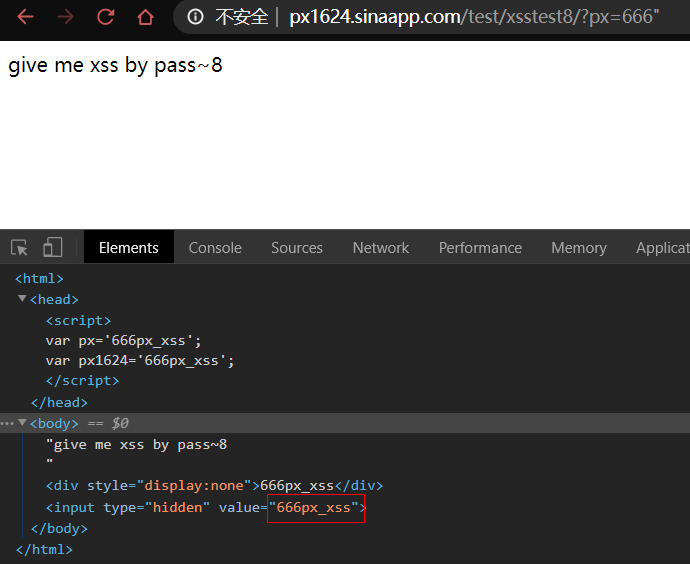Image resolution: width=690 pixels, height=564 pixels.
Task: Collapse the head element node
Action: pyautogui.click(x=22, y=299)
